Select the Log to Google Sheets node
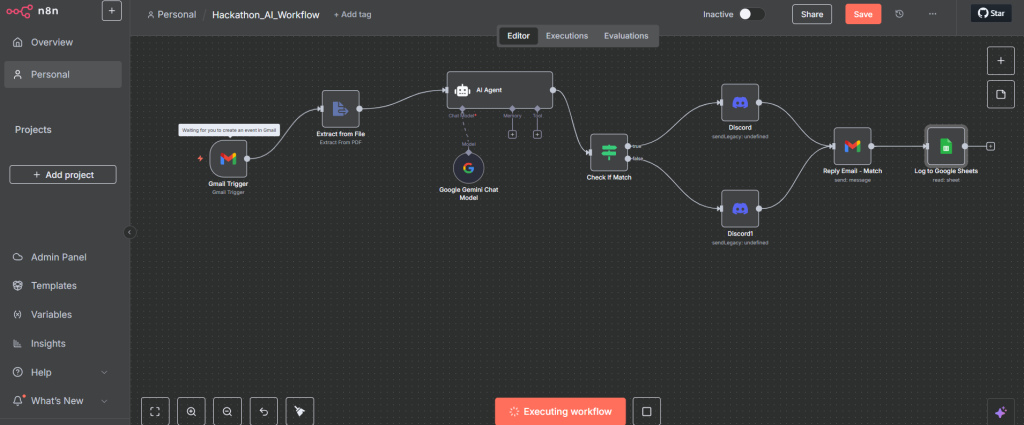 [945, 146]
